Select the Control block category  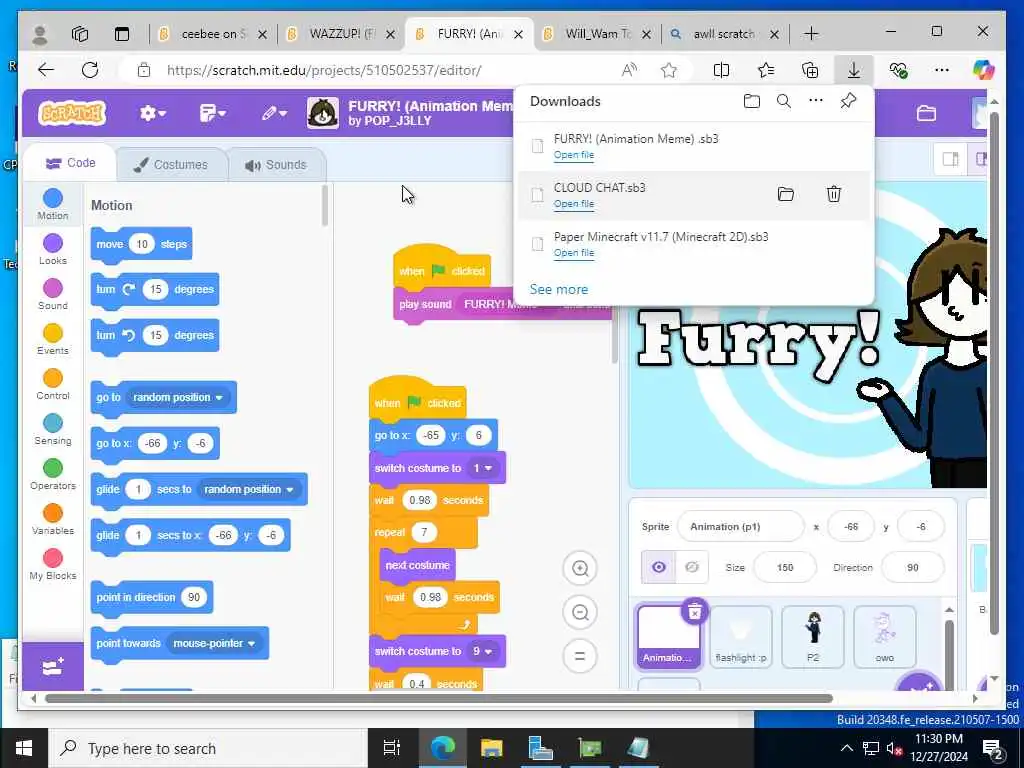tap(53, 385)
